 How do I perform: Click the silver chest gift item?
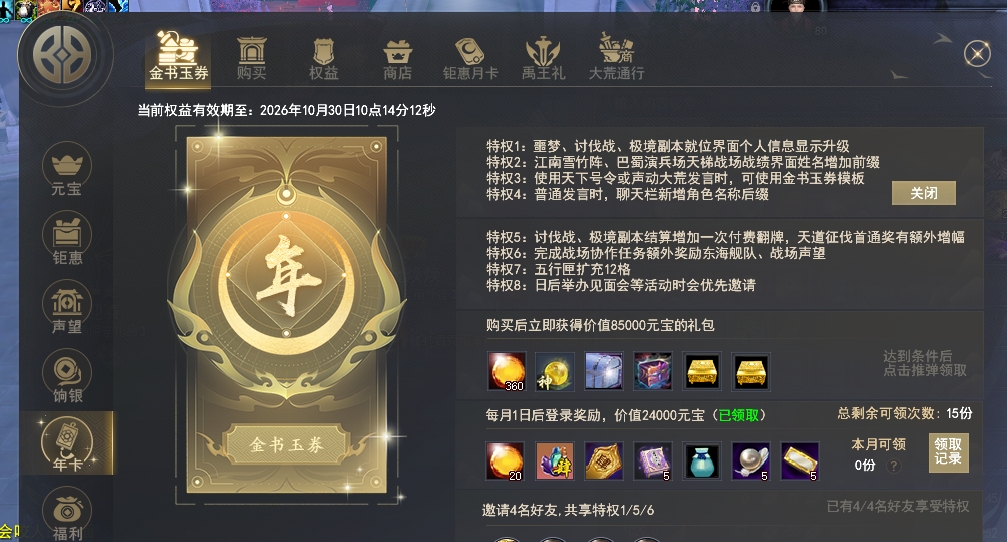click(x=604, y=371)
